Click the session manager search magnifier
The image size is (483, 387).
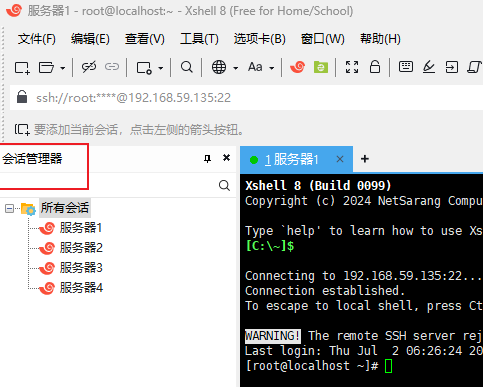pos(224,185)
